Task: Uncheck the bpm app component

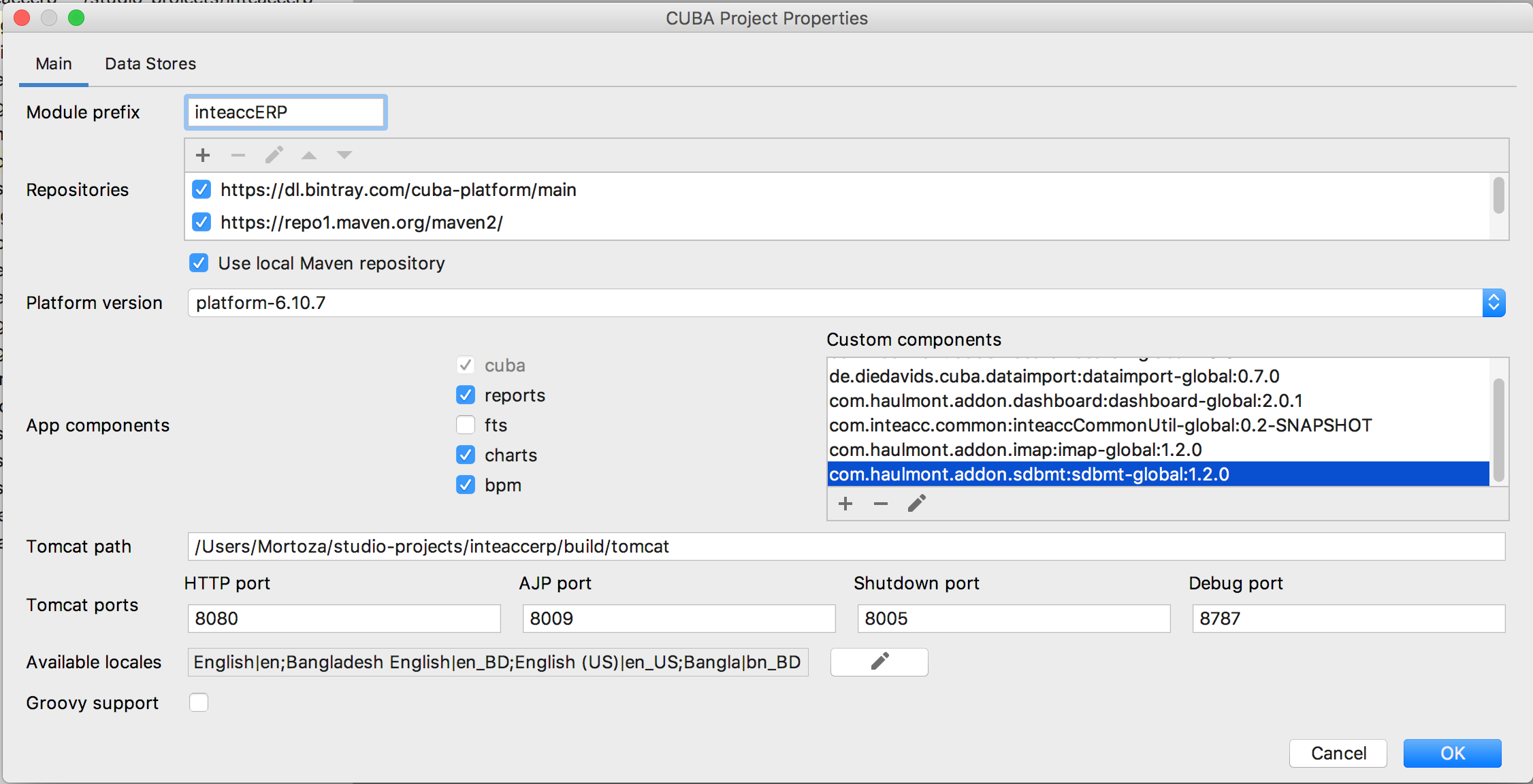Action: tap(466, 485)
